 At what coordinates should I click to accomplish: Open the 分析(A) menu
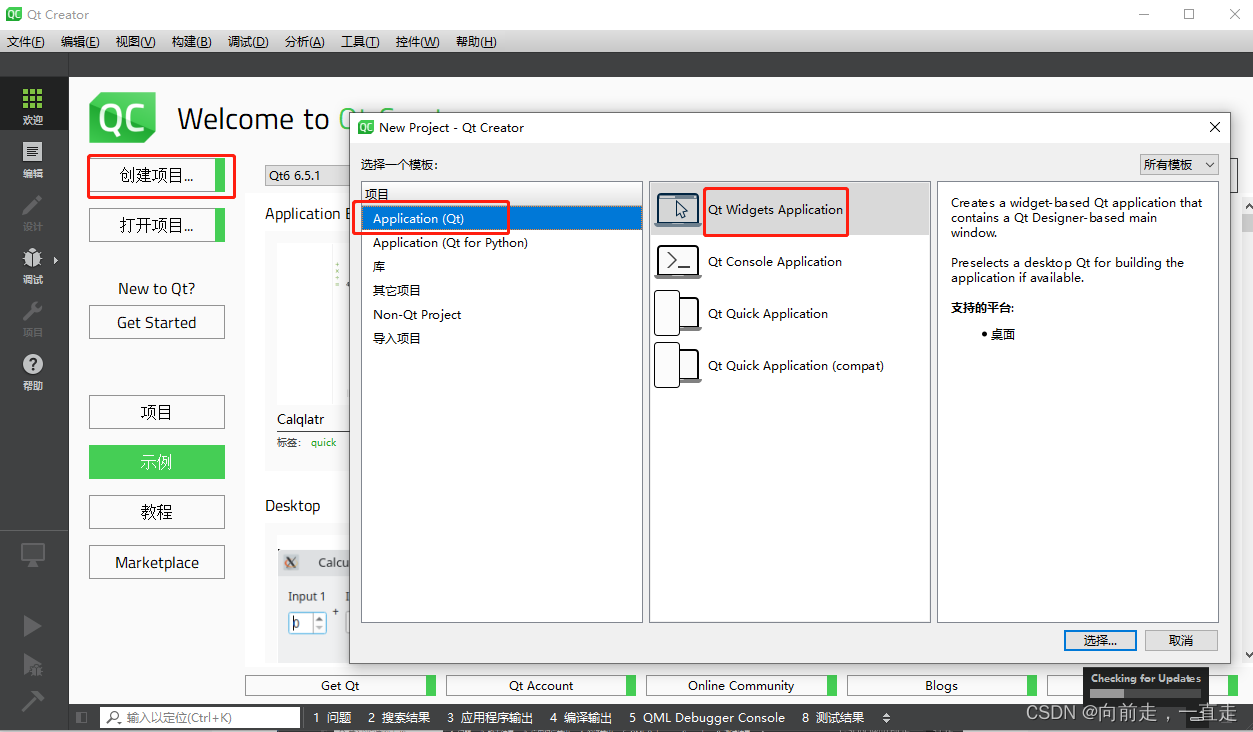[x=305, y=41]
